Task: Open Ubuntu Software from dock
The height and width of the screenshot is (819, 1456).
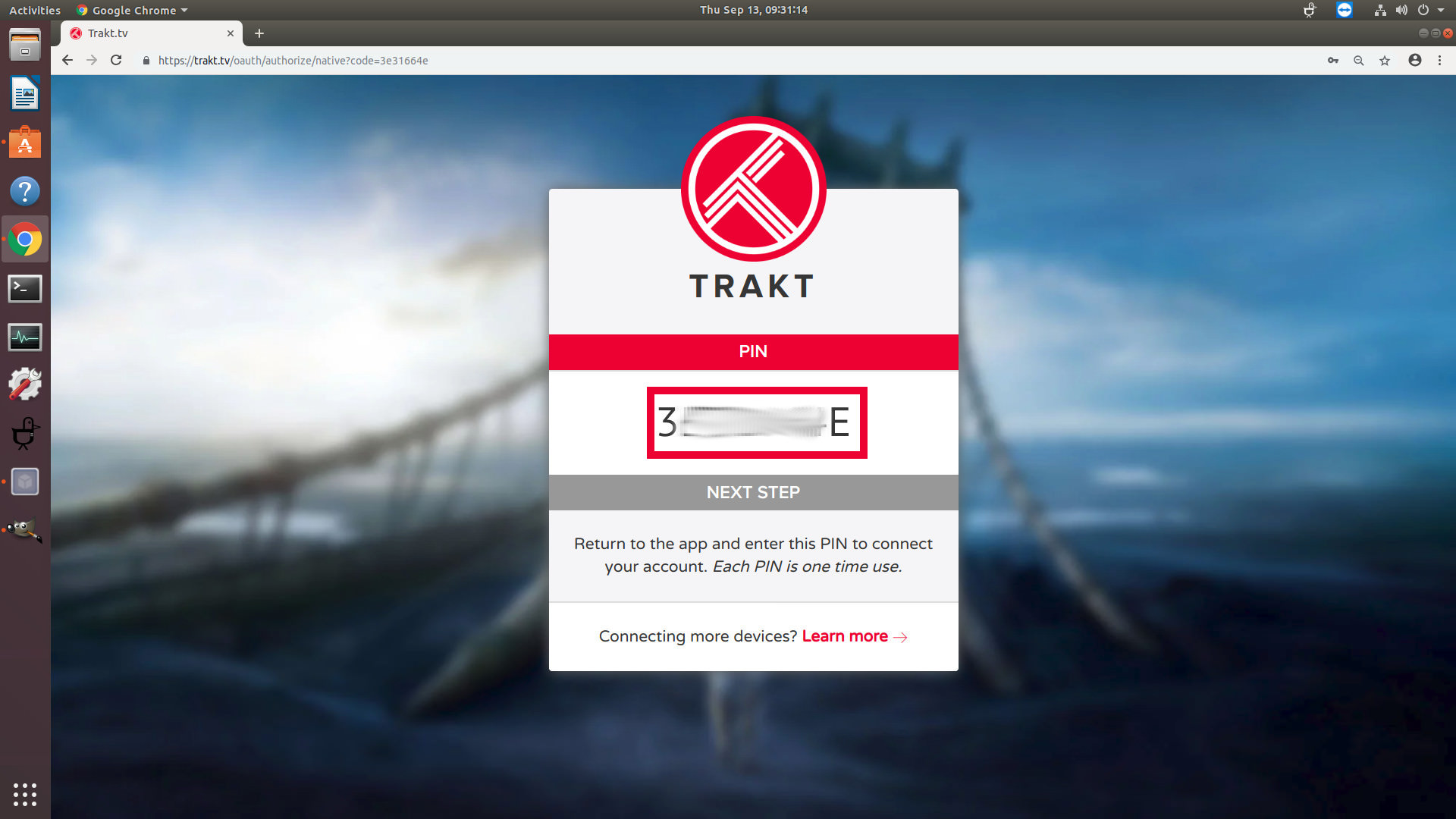Action: click(25, 143)
